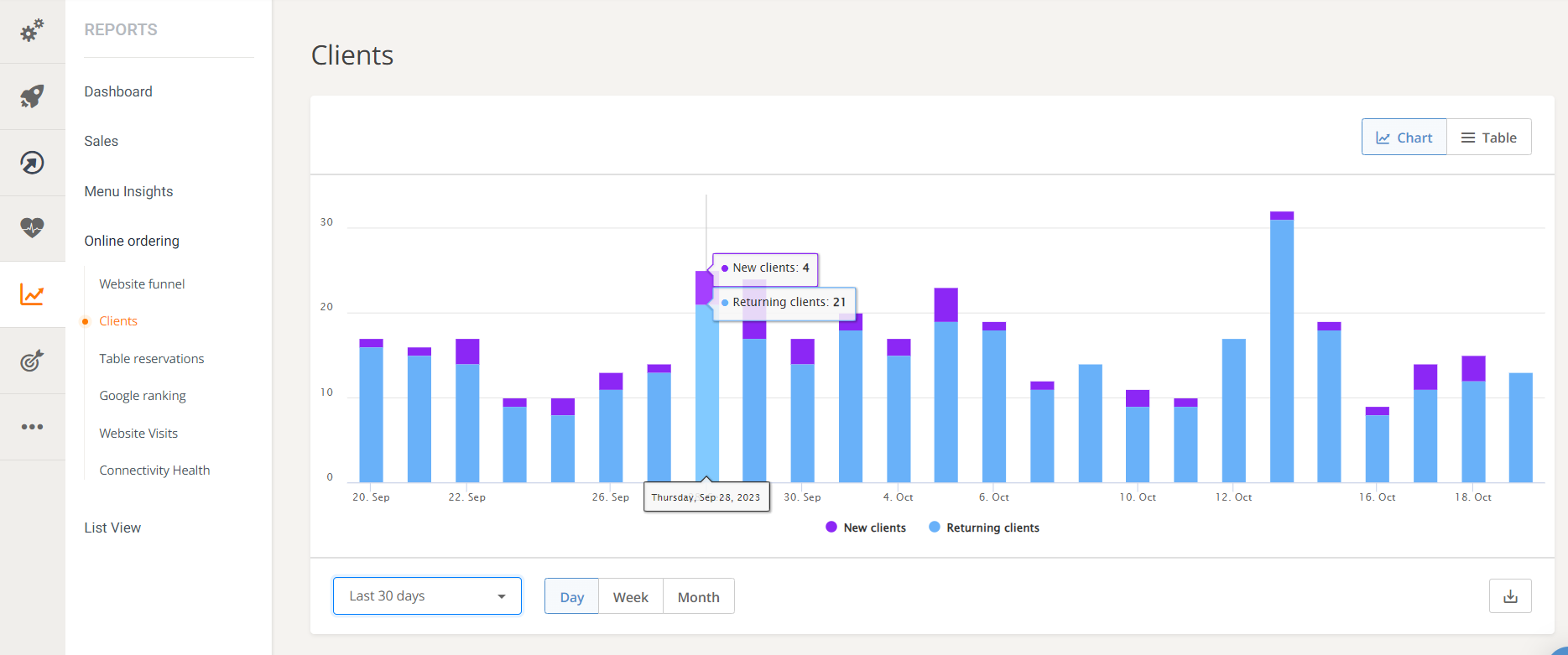Image resolution: width=1568 pixels, height=655 pixels.
Task: Click the circled arrow icon in sidebar
Action: pos(32,163)
